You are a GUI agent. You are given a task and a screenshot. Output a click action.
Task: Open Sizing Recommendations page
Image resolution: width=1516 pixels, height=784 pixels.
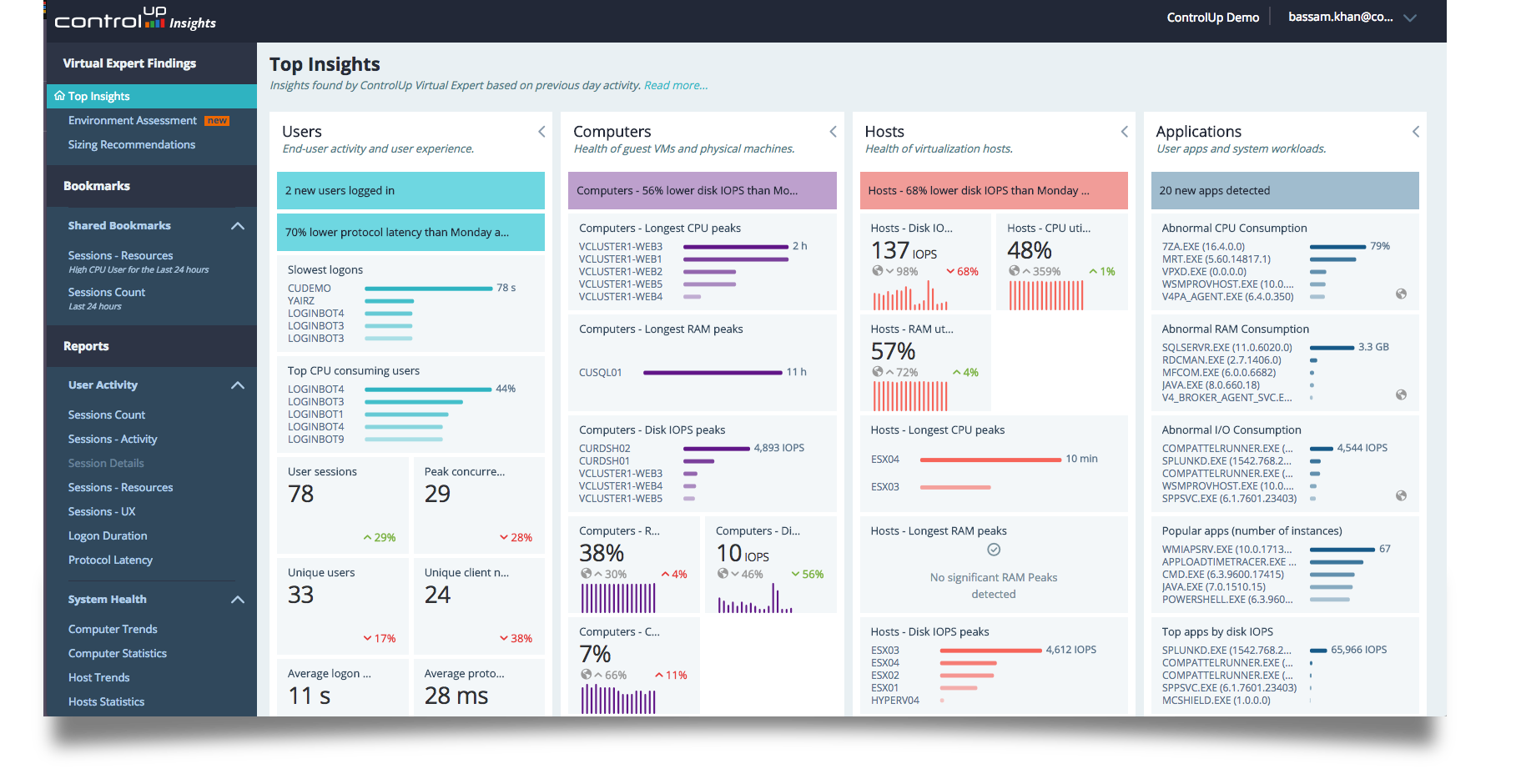(132, 145)
